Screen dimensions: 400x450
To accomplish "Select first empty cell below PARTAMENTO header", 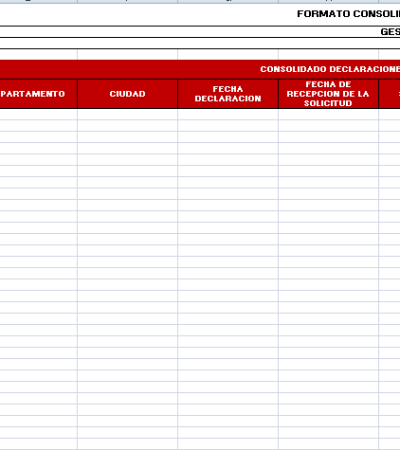I will click(38, 114).
